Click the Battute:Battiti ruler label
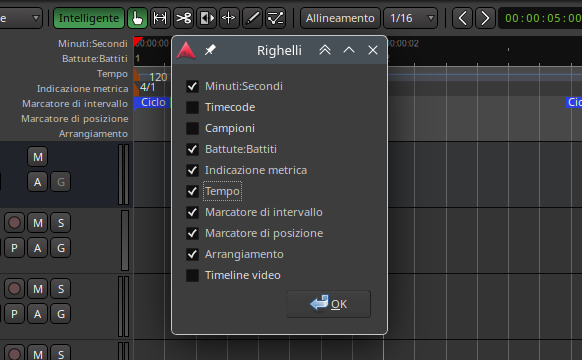 95,59
